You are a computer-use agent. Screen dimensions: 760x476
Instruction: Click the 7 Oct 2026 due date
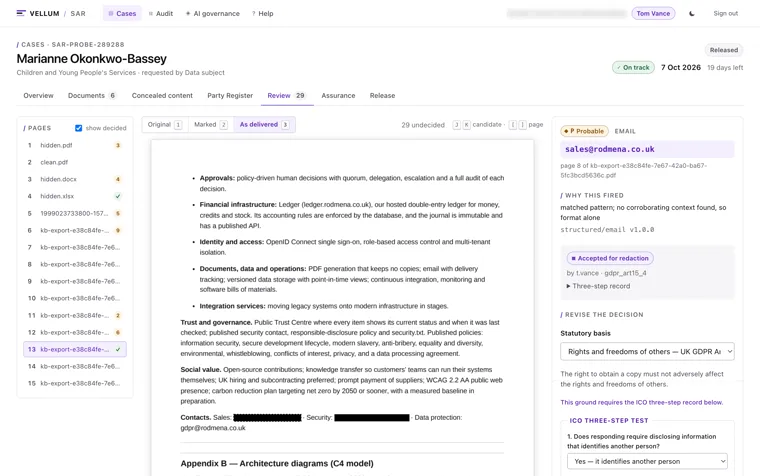coord(681,67)
